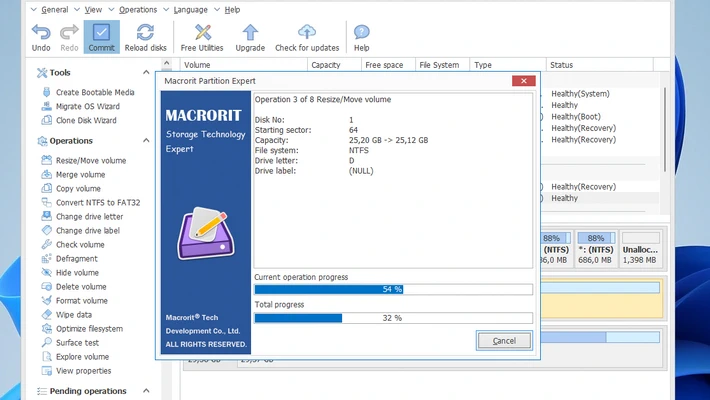
Task: Collapse the Operations section chevron
Action: [x=146, y=140]
